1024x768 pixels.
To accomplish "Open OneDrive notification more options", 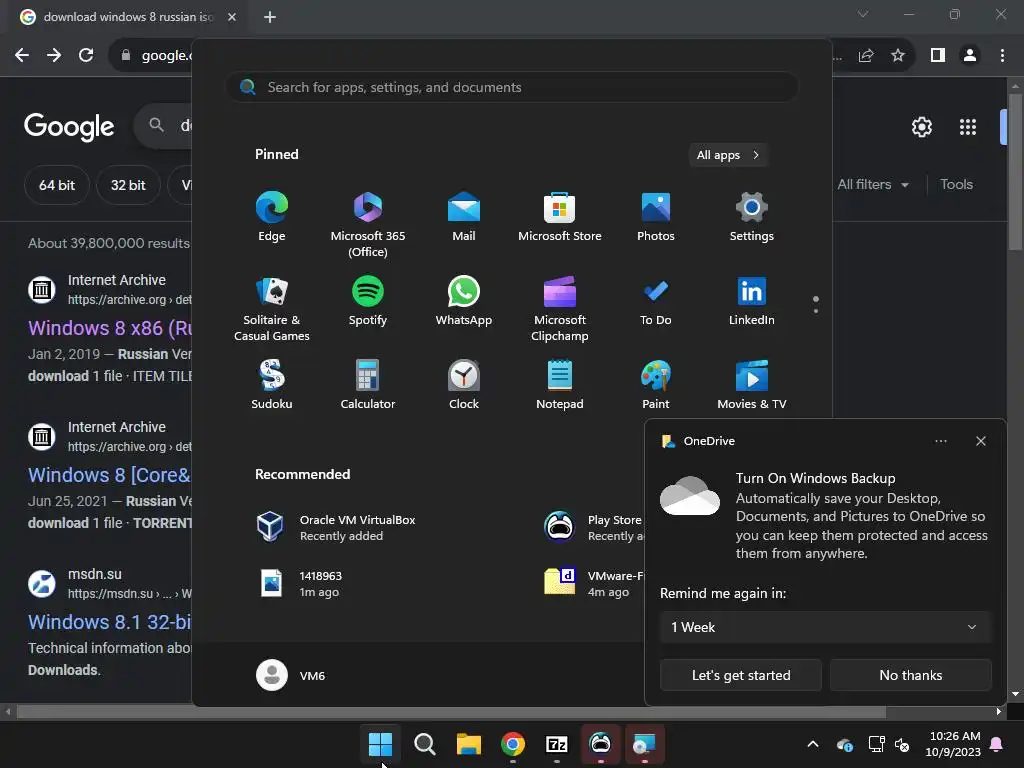I will pyautogui.click(x=940, y=441).
